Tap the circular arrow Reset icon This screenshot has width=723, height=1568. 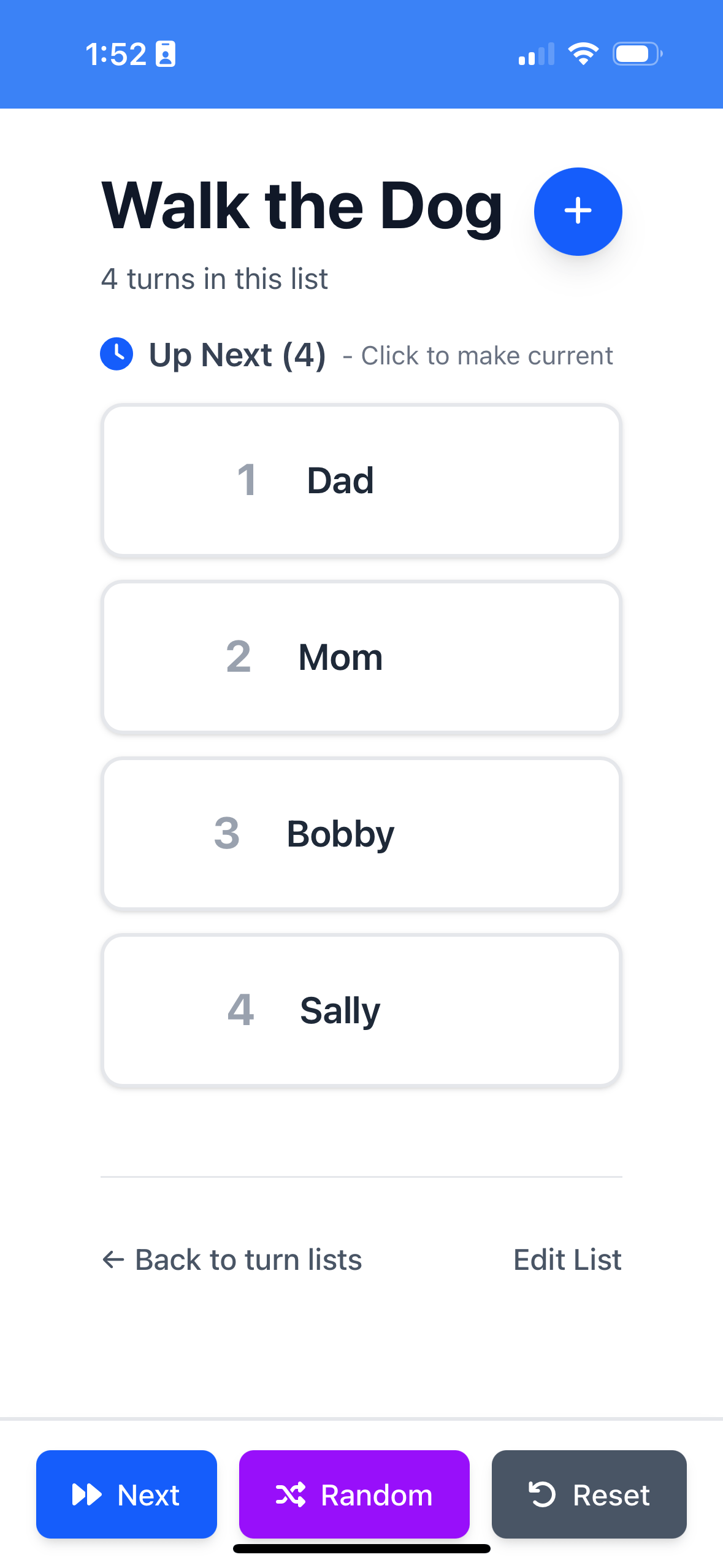[542, 1494]
